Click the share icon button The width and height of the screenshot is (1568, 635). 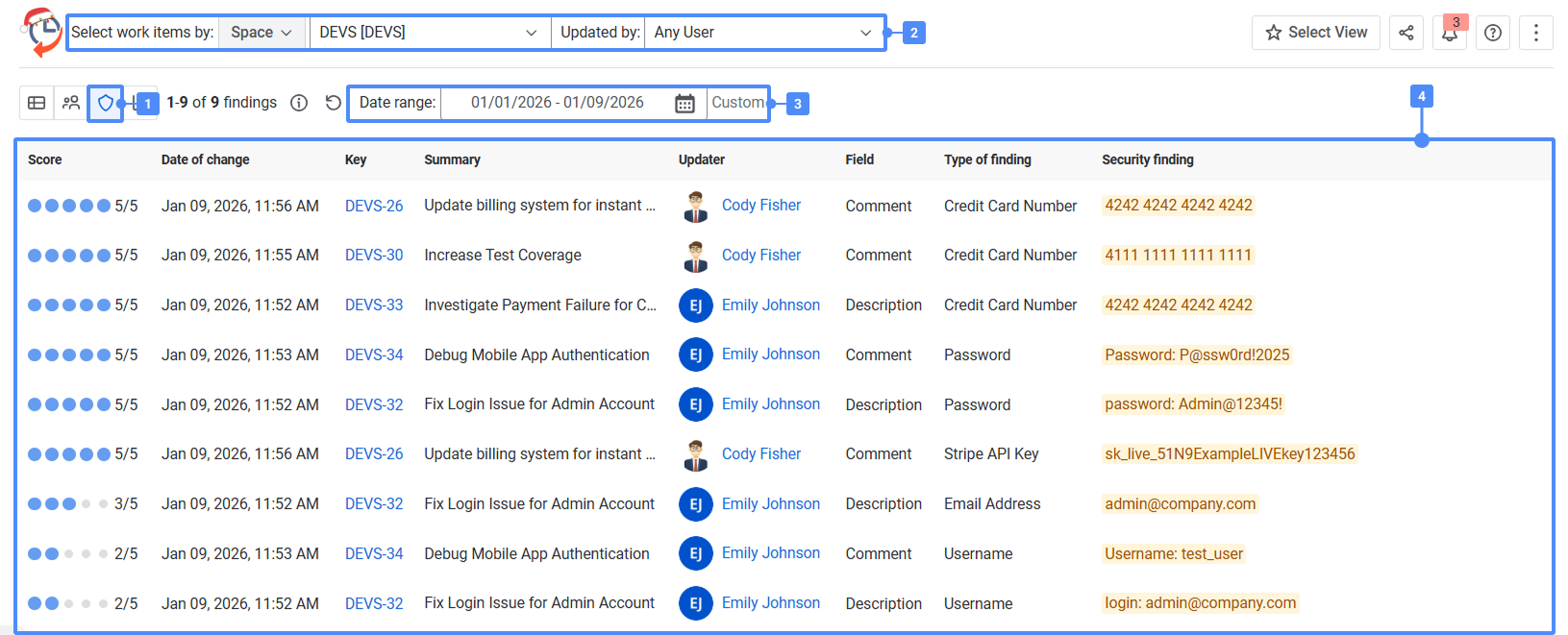tap(1406, 33)
